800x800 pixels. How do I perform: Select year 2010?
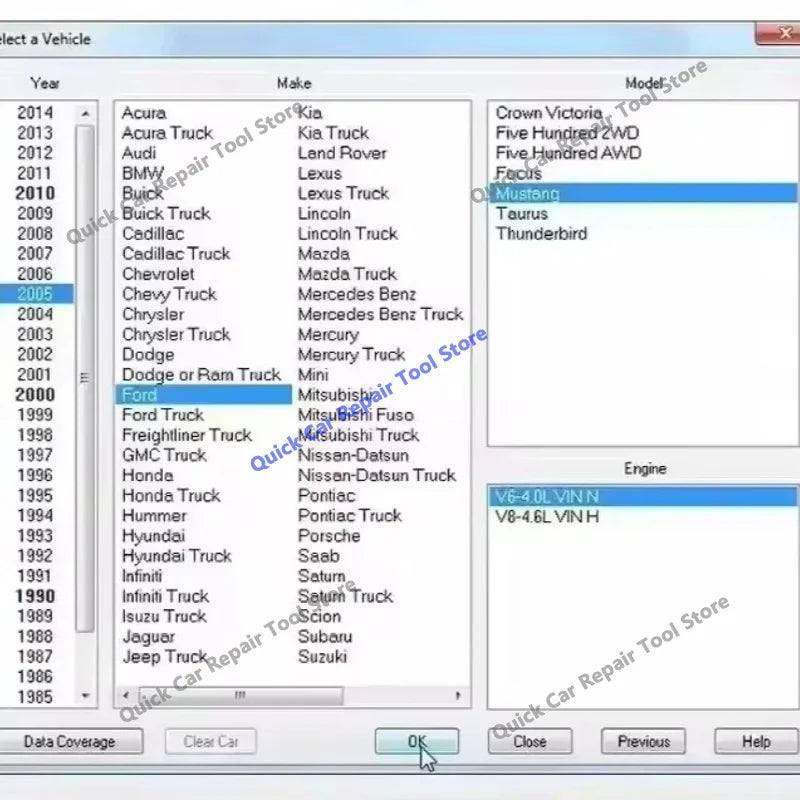pos(35,193)
